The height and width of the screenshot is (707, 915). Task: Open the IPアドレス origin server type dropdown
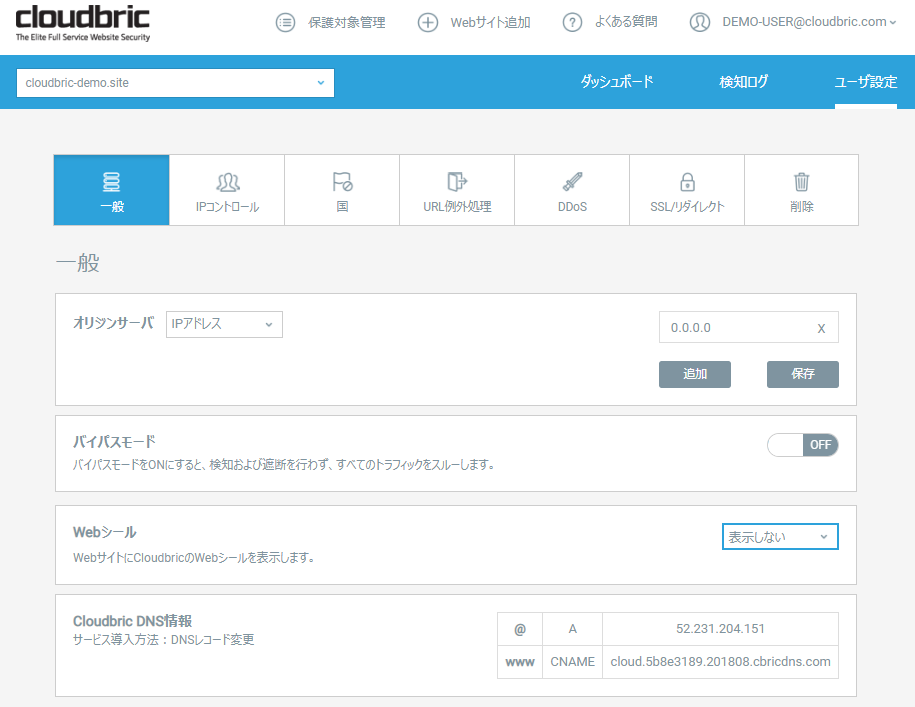click(x=224, y=324)
